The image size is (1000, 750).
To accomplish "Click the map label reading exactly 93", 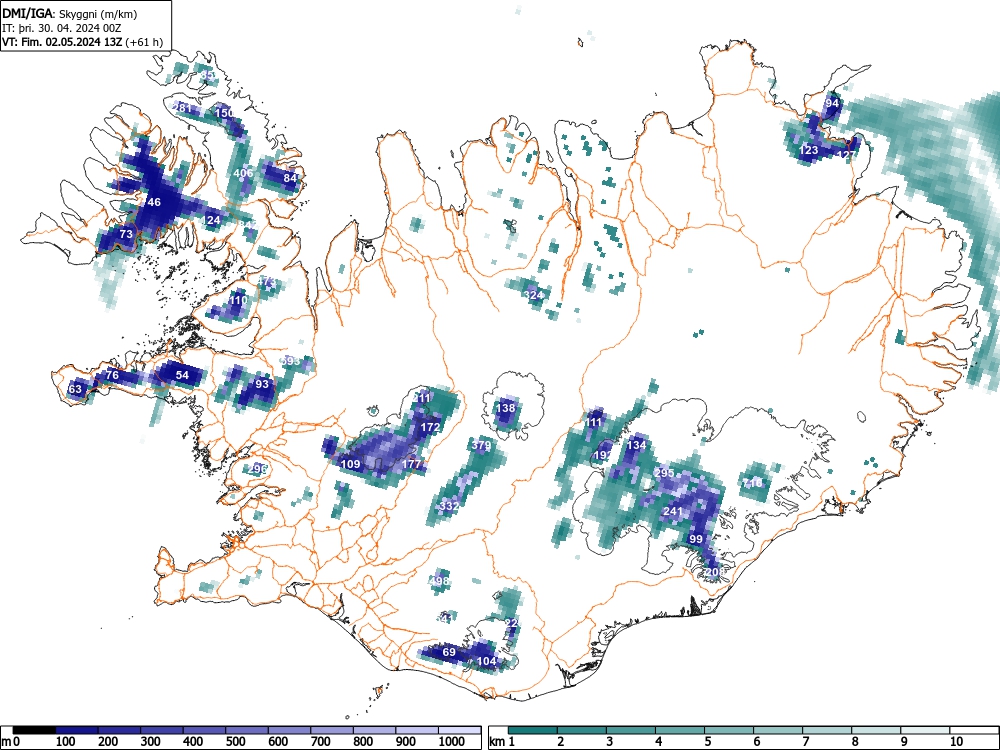I will point(262,384).
